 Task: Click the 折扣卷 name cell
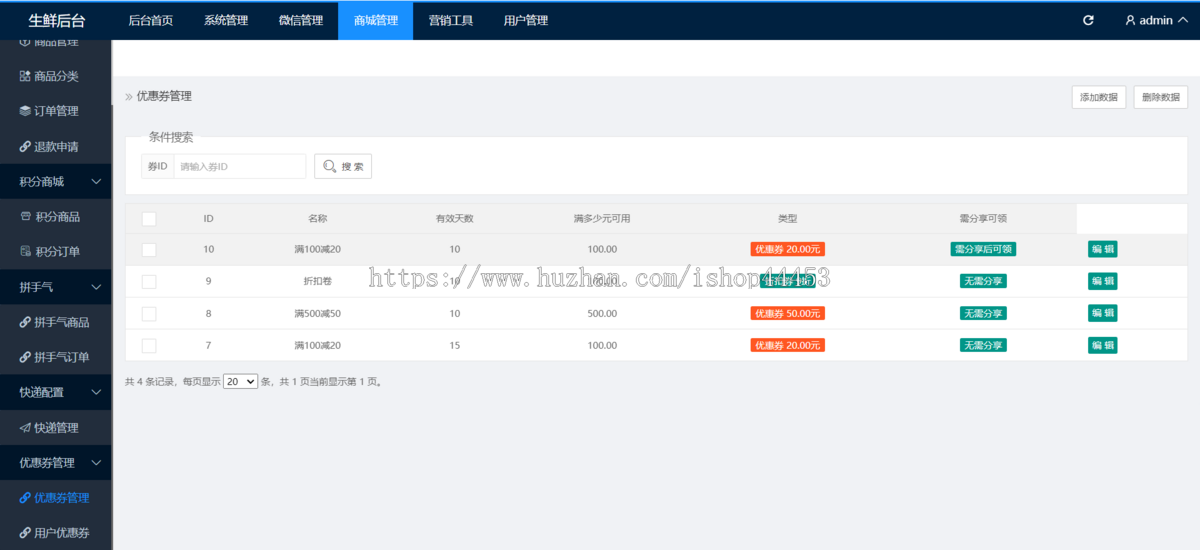(x=317, y=282)
